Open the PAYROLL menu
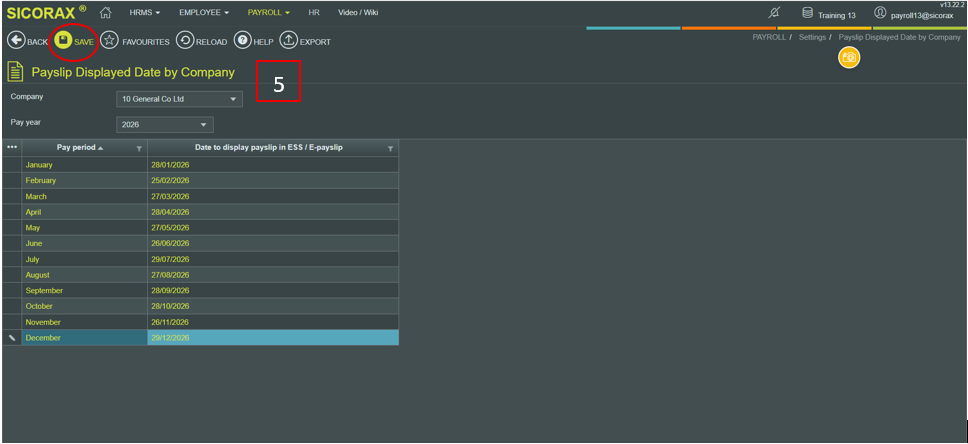 [269, 13]
